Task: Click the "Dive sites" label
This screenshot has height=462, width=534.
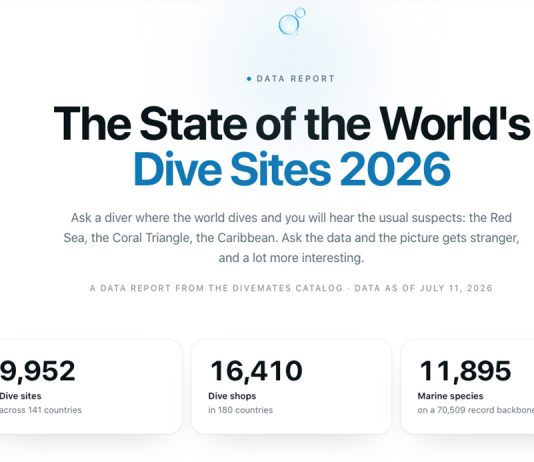Action: (20, 396)
